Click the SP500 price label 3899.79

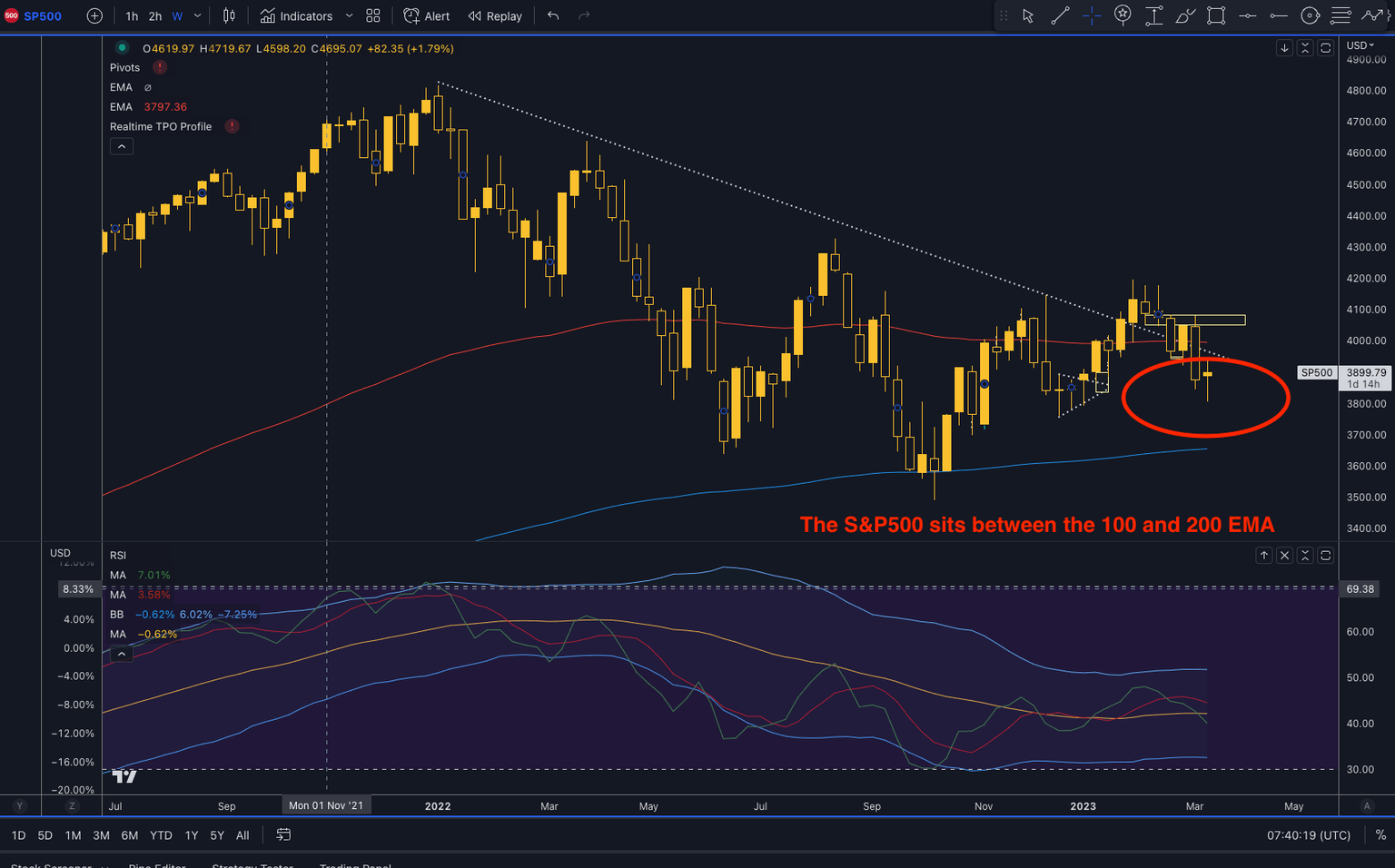point(1366,378)
